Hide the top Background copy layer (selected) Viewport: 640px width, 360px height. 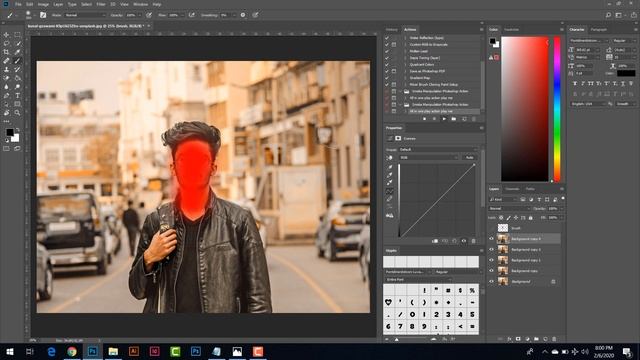coord(491,239)
